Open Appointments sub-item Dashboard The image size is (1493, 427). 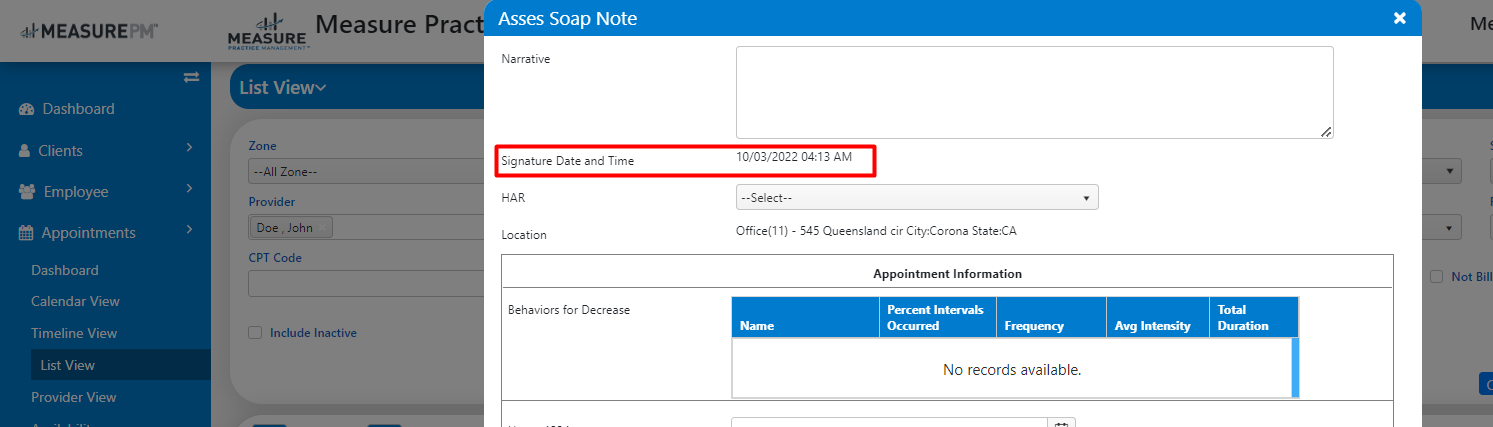[x=65, y=270]
